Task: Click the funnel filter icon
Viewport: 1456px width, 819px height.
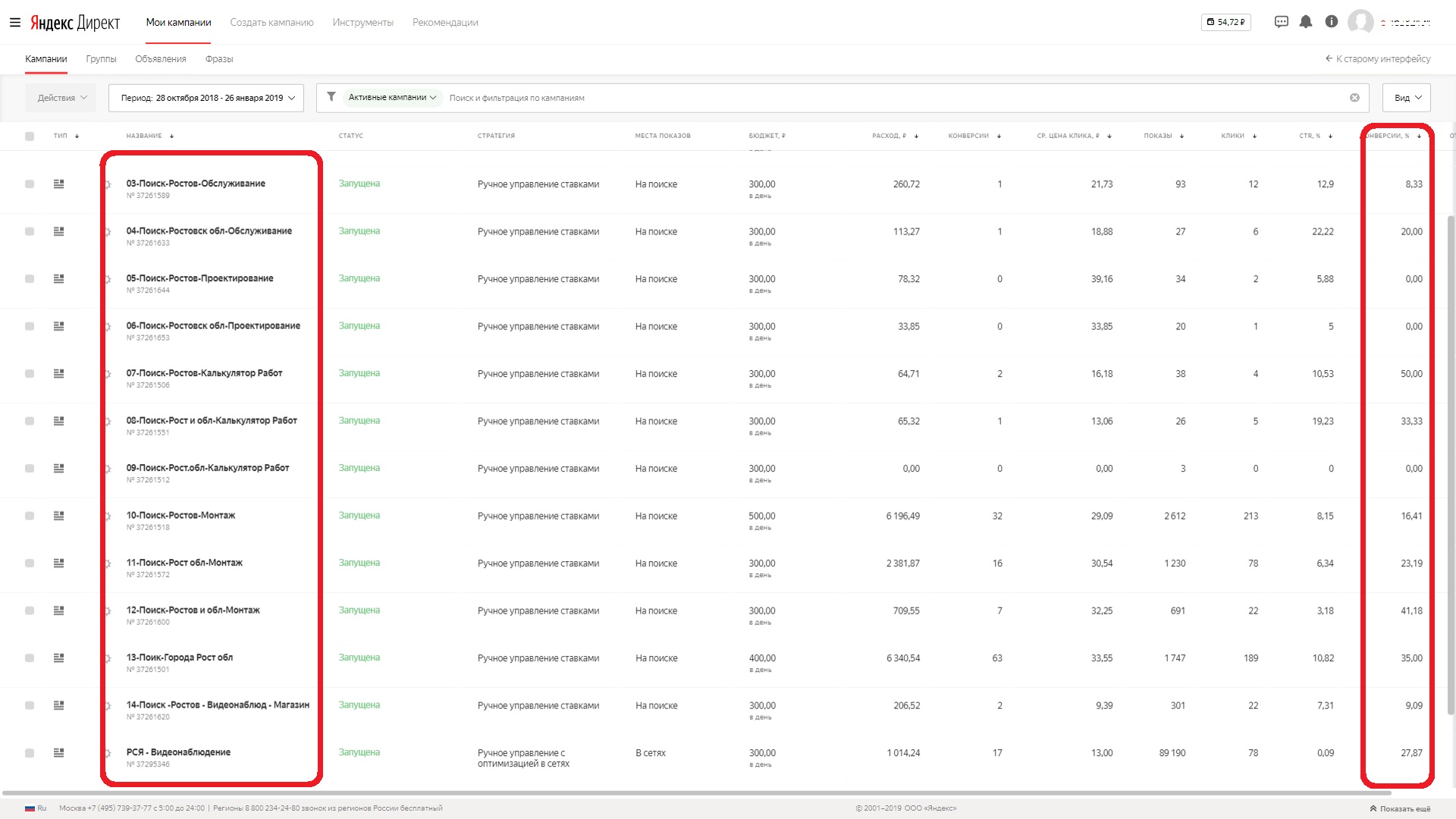Action: [x=331, y=97]
